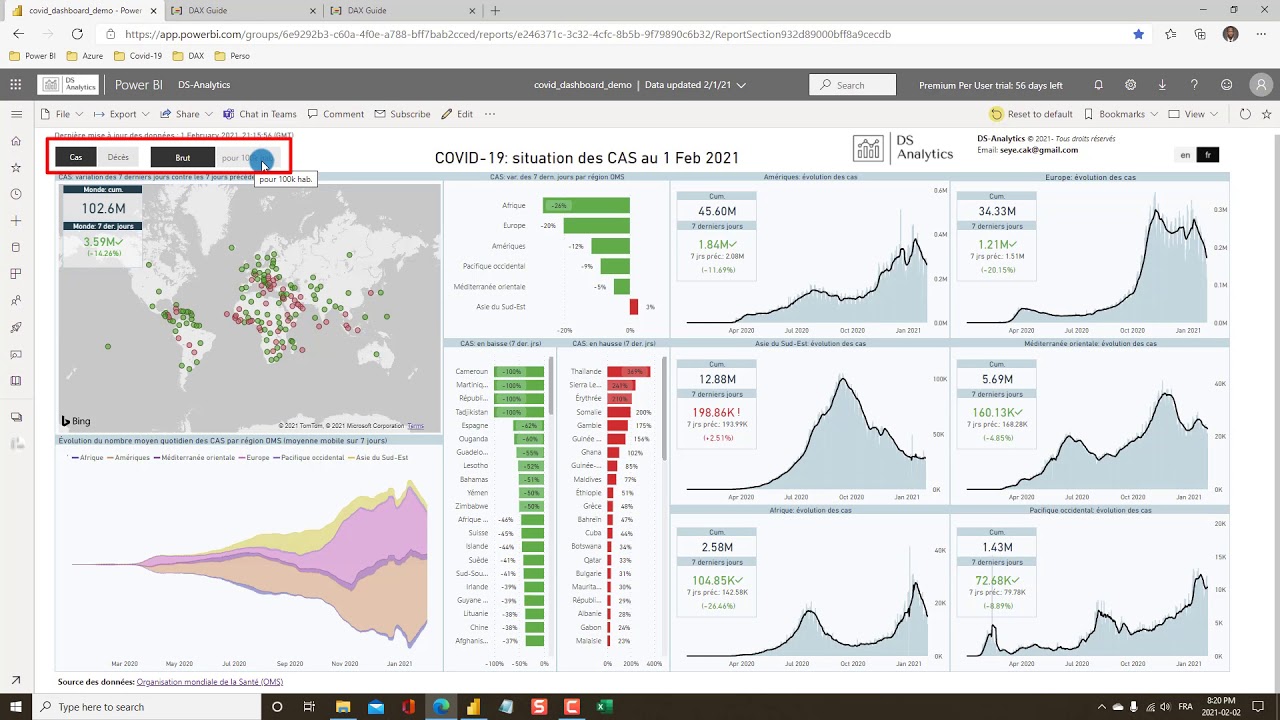Screen dimensions: 1280x720
Task: Open Task View on the taskbar
Action: click(310, 706)
